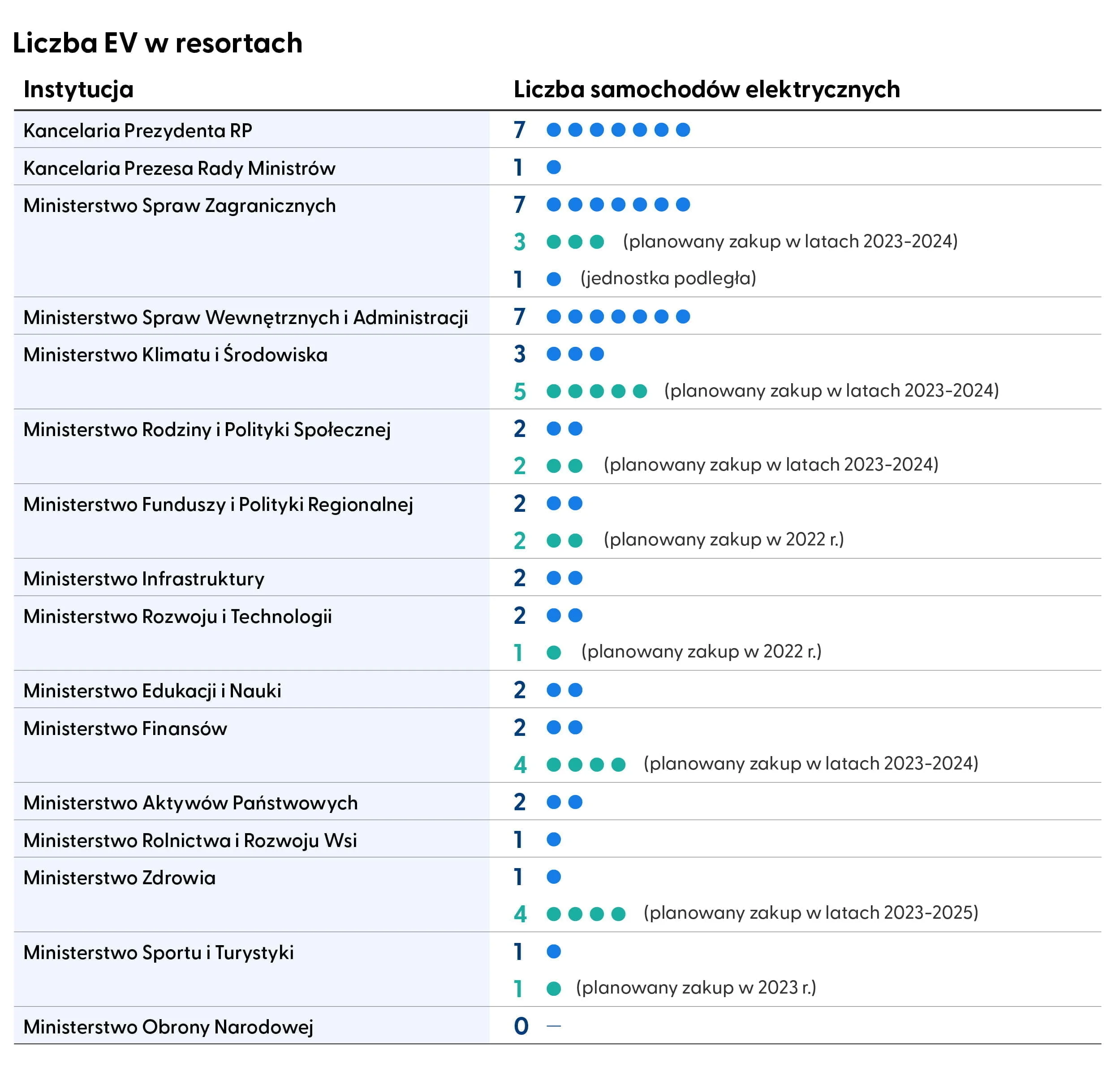Click the "(planowany zakup w latach 2023-2025)" note
The image size is (1120, 1072).
pyautogui.click(x=810, y=912)
